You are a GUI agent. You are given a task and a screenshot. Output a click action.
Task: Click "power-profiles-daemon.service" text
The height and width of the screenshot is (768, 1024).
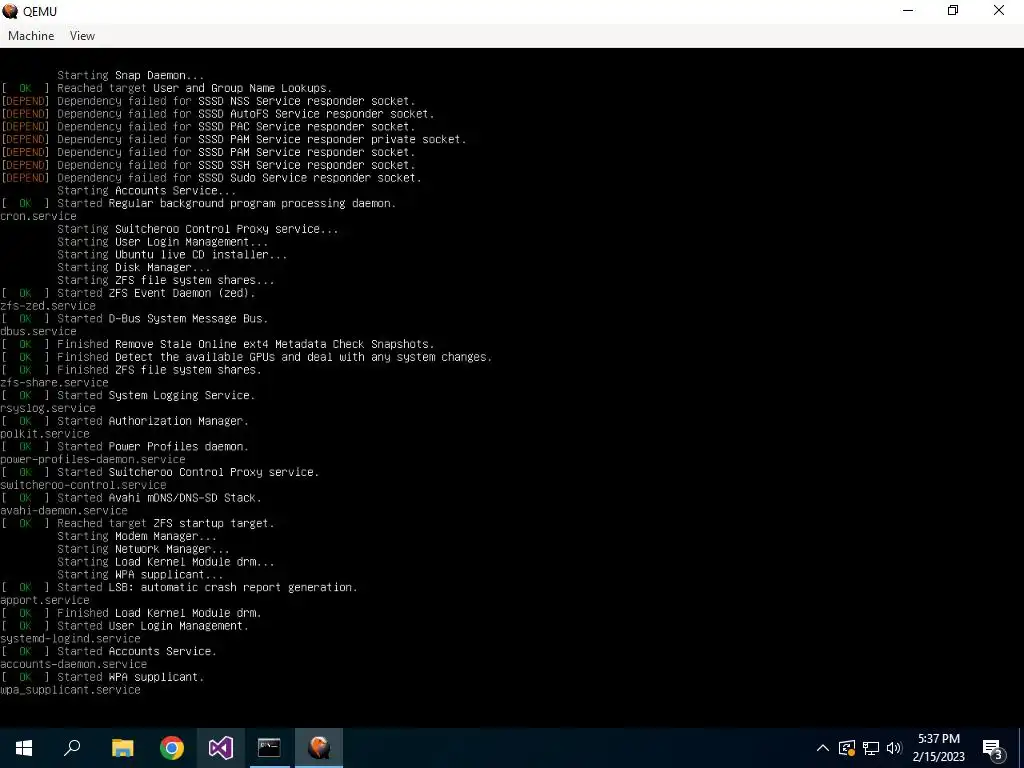(93, 459)
